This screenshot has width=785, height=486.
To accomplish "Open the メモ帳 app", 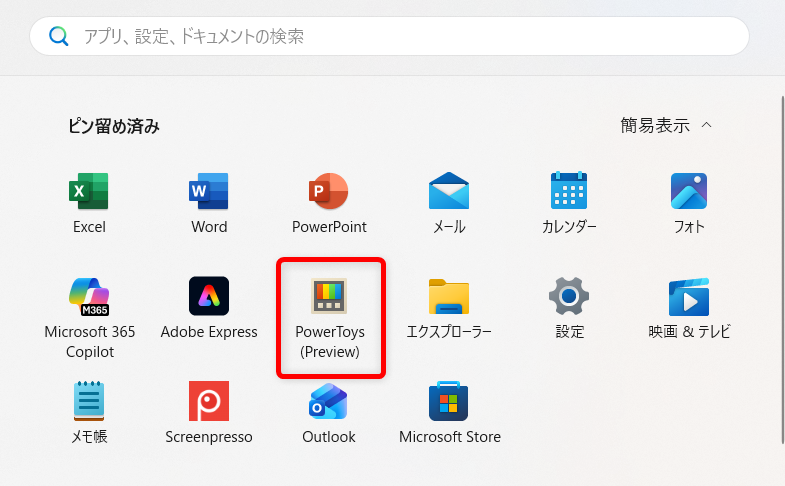I will 89,413.
